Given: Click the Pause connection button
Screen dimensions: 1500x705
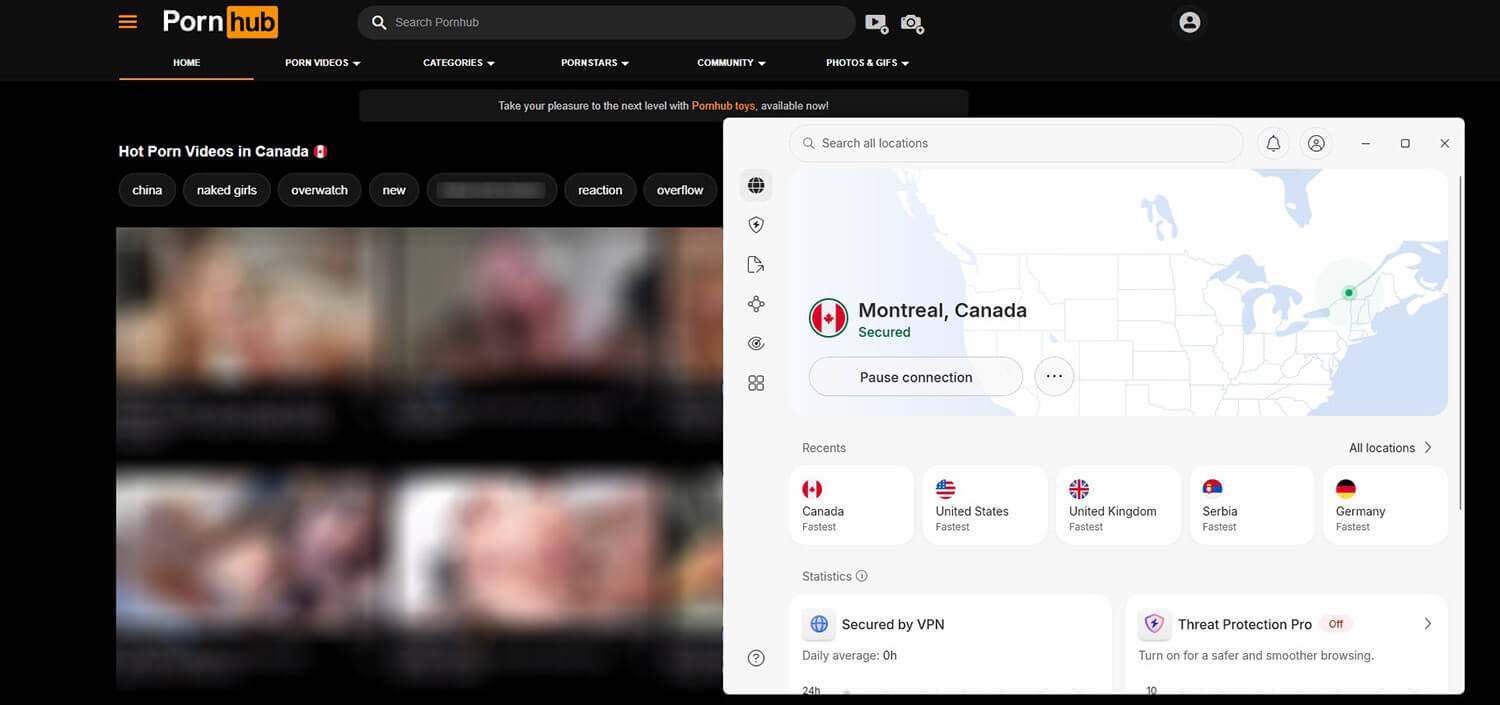Looking at the screenshot, I should click(916, 377).
